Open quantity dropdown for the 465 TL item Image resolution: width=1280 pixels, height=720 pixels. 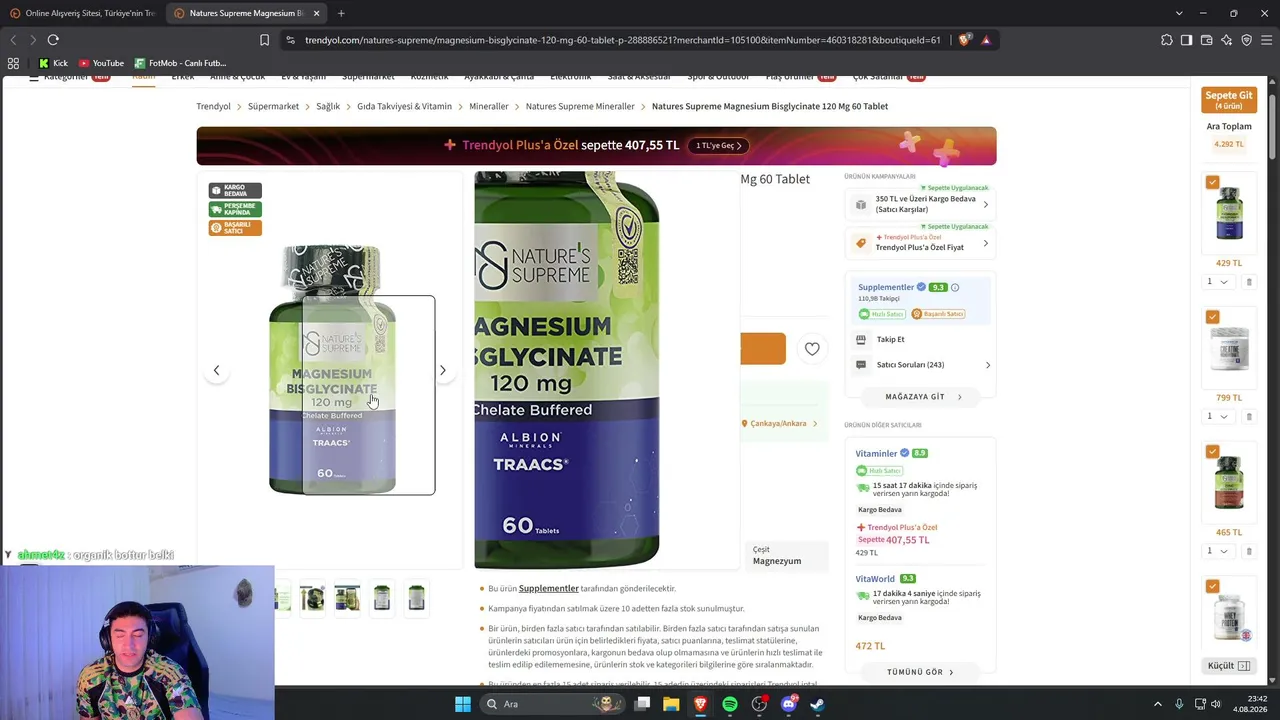[1217, 551]
